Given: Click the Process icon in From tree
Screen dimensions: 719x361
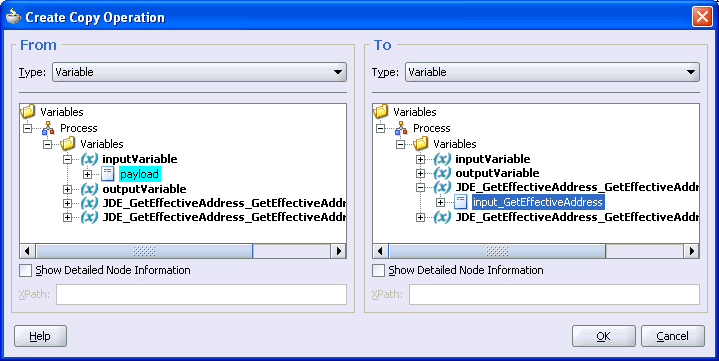Looking at the screenshot, I should click(x=48, y=128).
